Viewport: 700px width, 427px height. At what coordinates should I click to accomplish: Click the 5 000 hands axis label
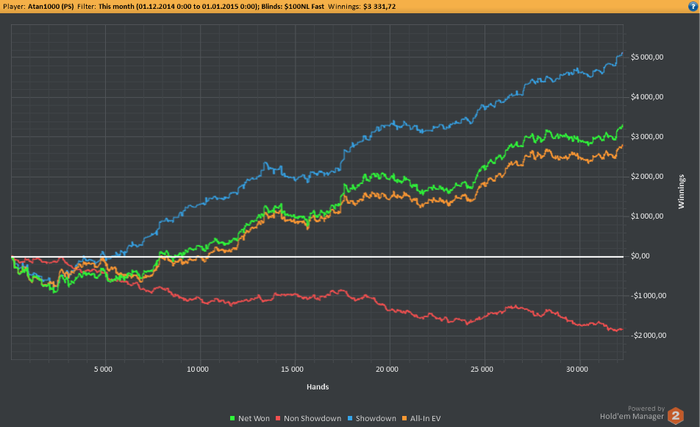tap(103, 369)
